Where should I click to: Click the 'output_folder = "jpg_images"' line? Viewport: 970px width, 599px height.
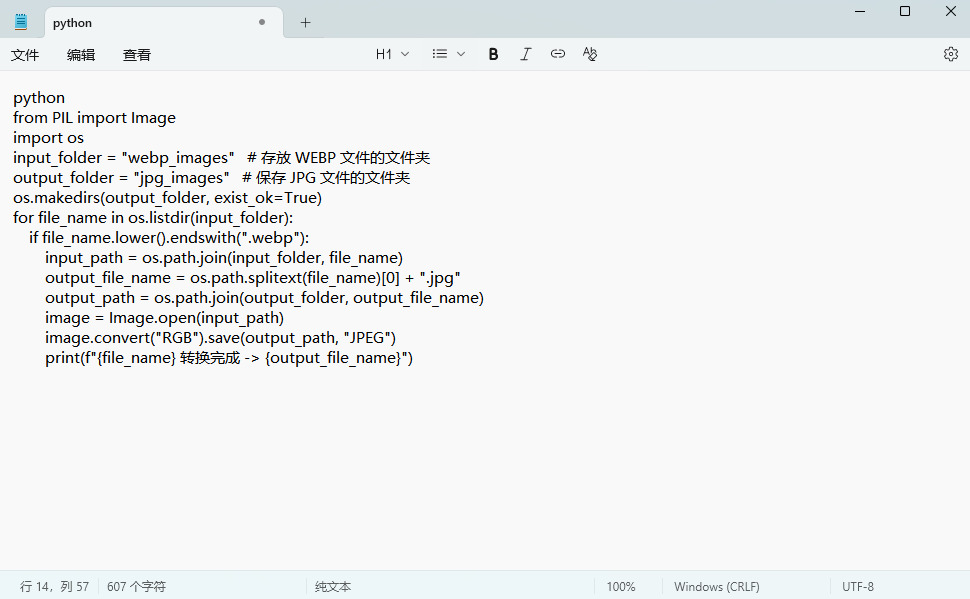tap(212, 178)
